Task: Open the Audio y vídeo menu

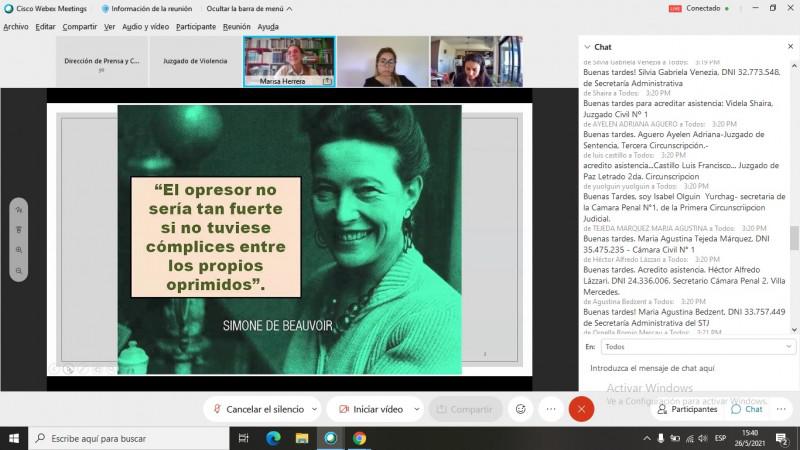Action: [146, 27]
